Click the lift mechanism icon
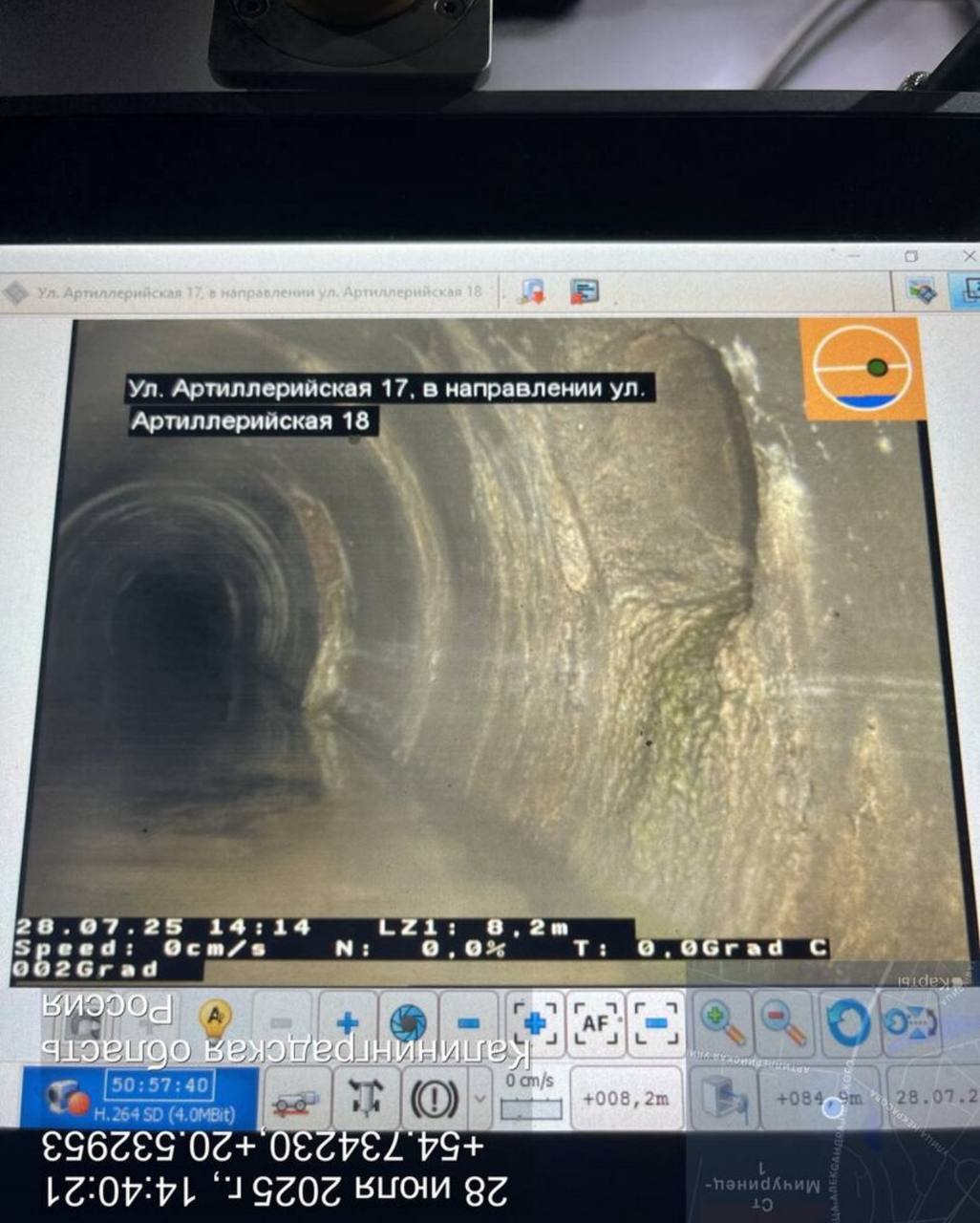The width and height of the screenshot is (980, 1223). [x=365, y=1097]
